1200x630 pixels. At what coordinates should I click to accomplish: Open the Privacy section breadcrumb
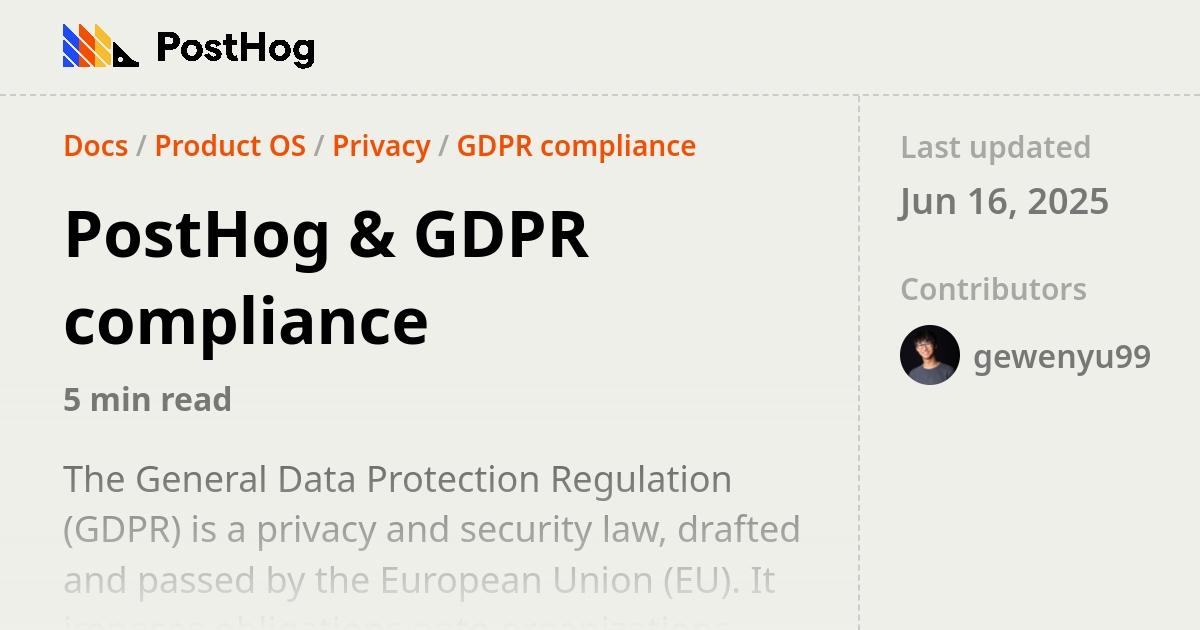point(381,146)
